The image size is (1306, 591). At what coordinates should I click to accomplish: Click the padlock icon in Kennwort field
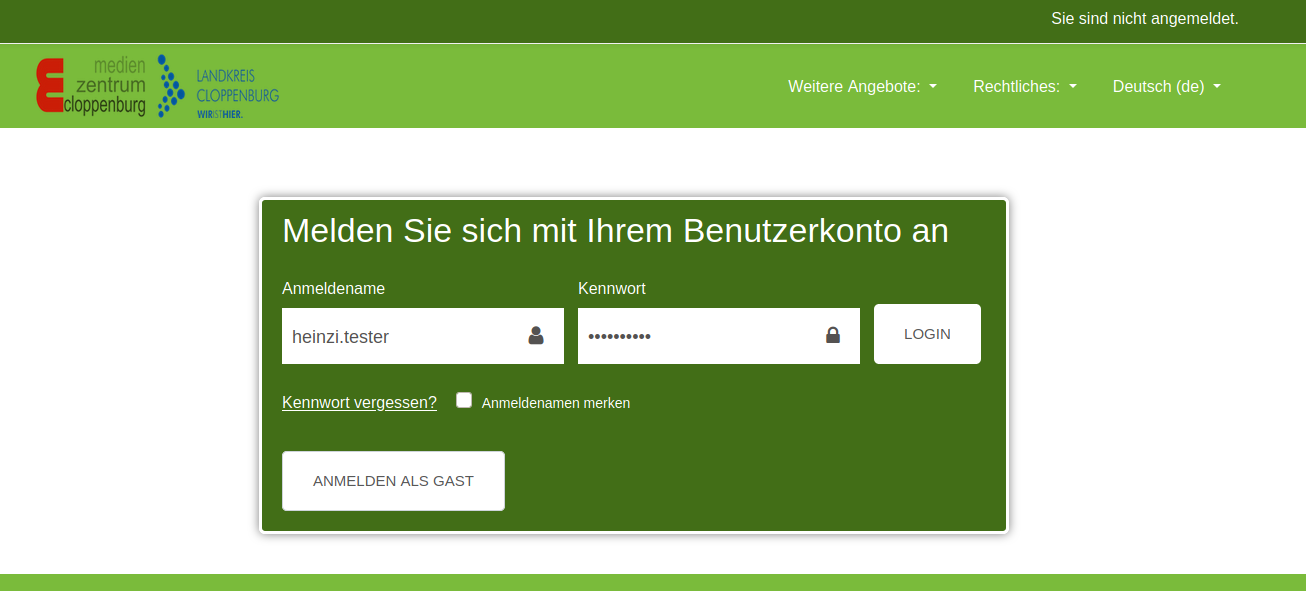click(832, 336)
